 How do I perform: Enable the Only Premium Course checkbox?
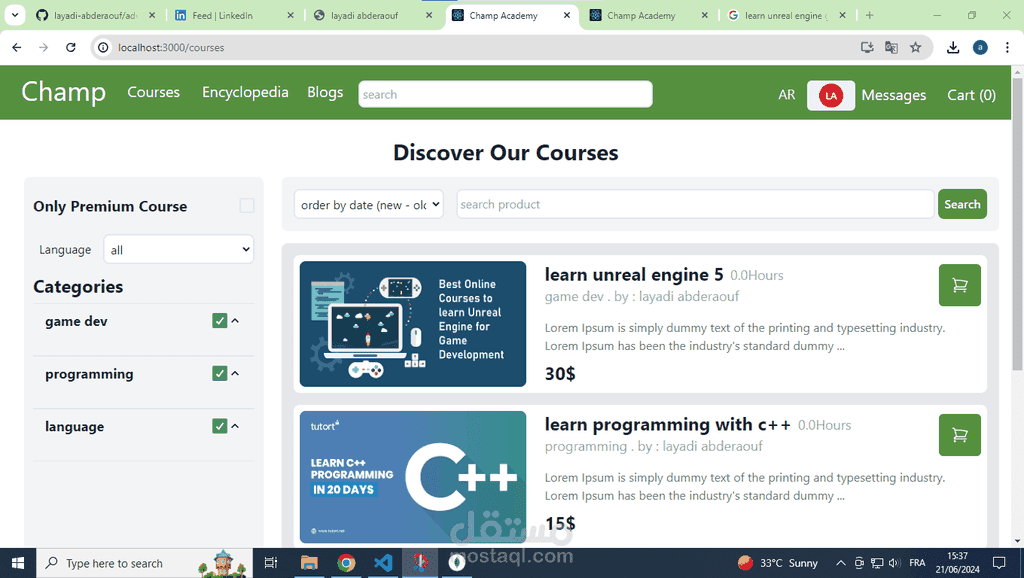[x=247, y=206]
